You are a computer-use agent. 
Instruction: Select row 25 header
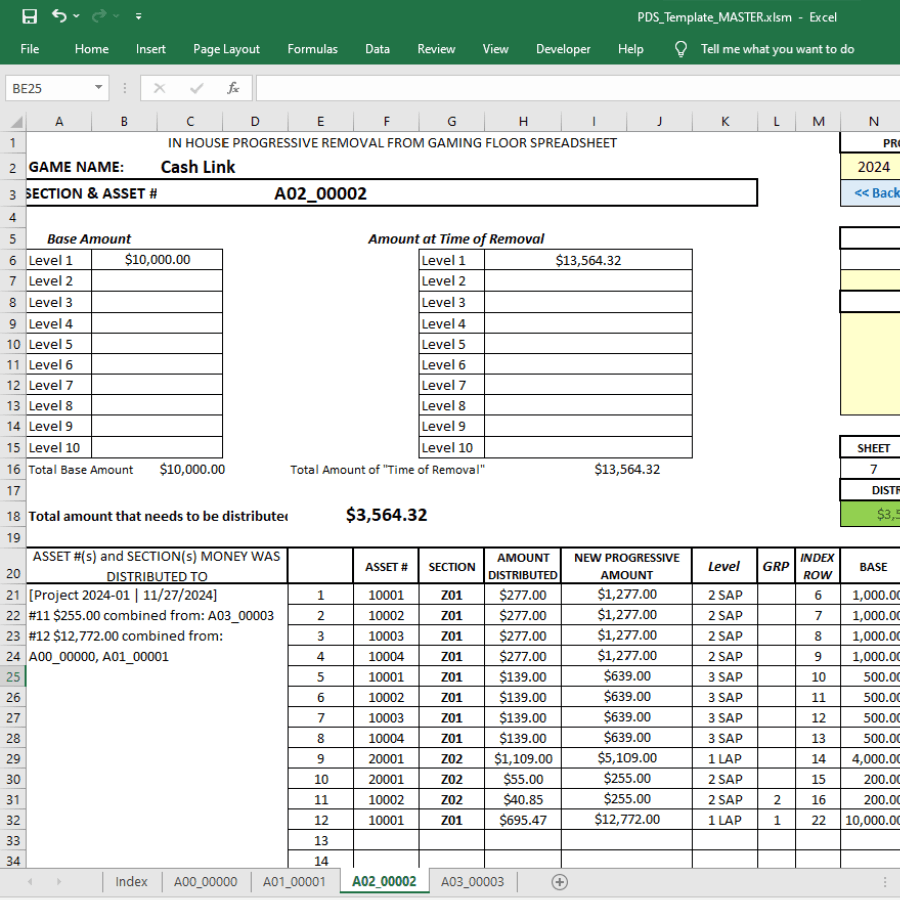[13, 677]
